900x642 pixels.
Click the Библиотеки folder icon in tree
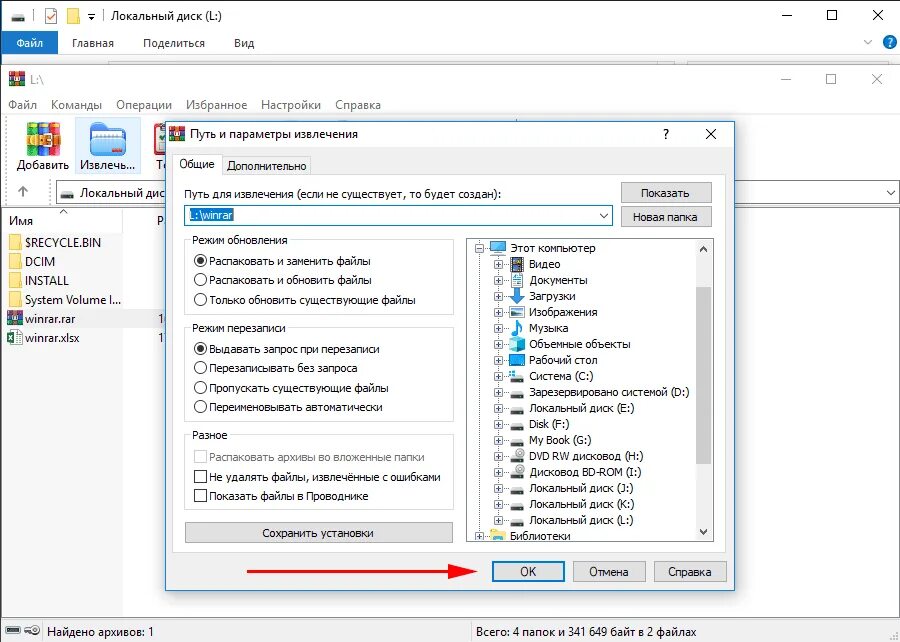click(x=497, y=536)
